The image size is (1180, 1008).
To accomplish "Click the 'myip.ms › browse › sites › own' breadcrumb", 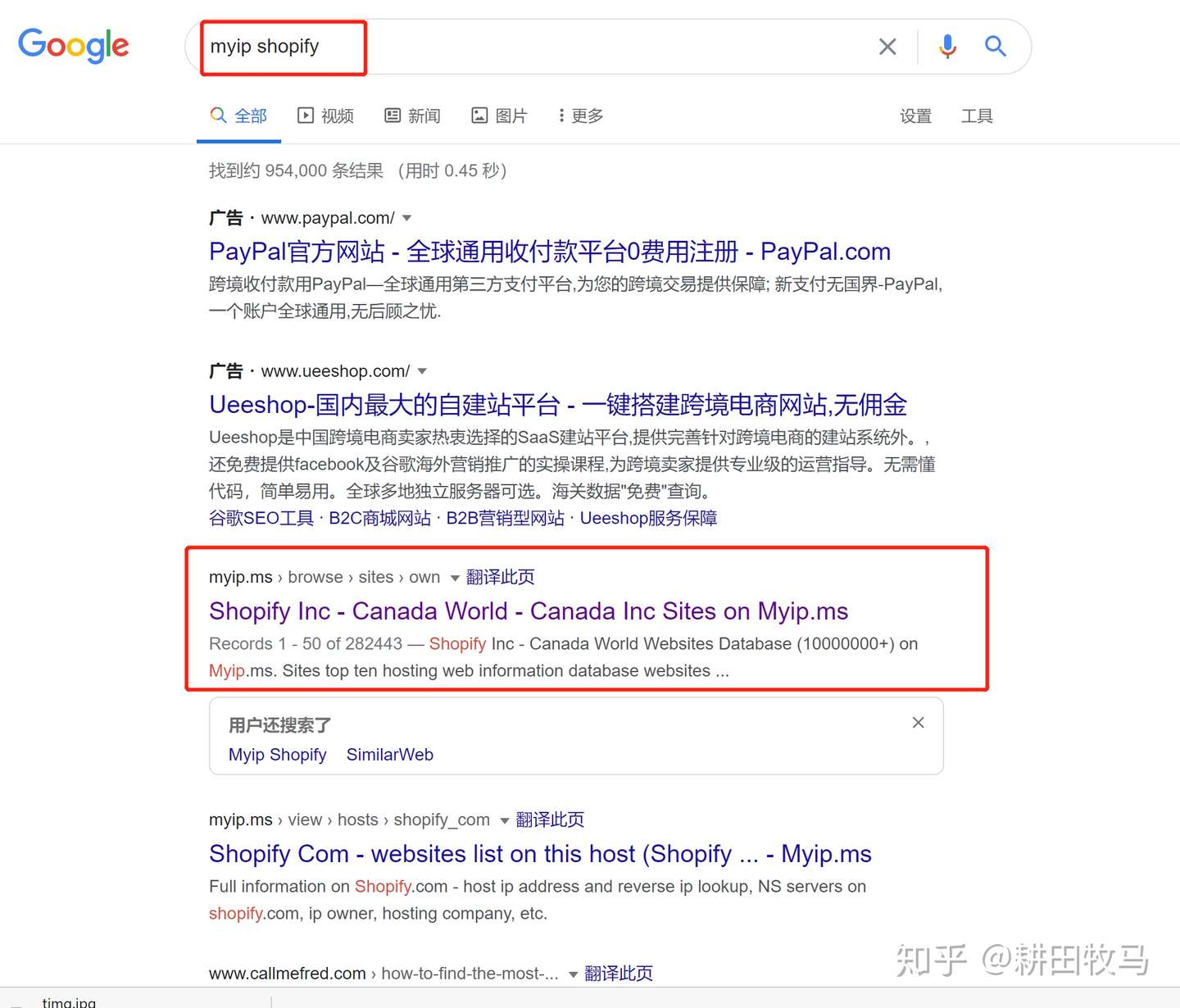I will (x=324, y=577).
